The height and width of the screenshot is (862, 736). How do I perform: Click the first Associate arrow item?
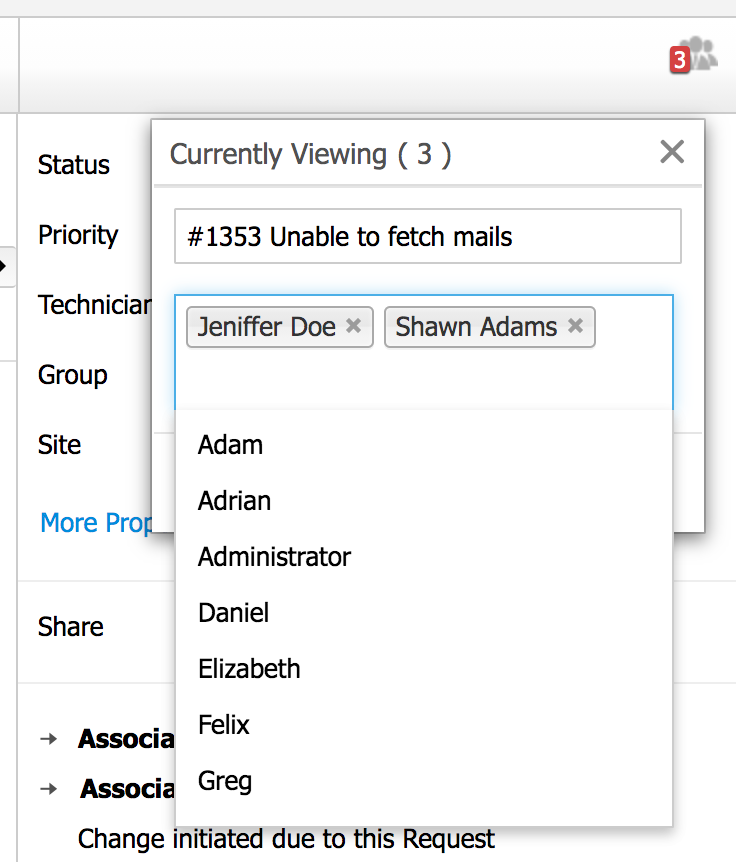coord(124,740)
